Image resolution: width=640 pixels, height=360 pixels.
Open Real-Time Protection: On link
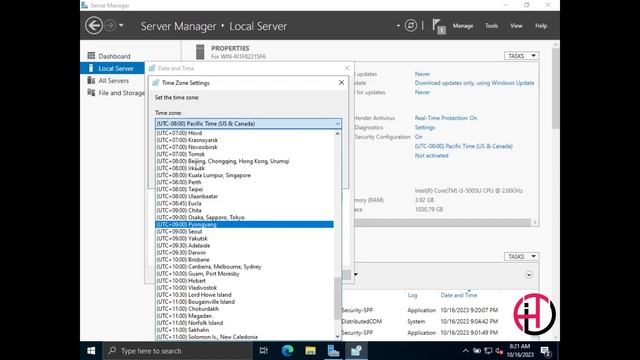click(x=446, y=118)
